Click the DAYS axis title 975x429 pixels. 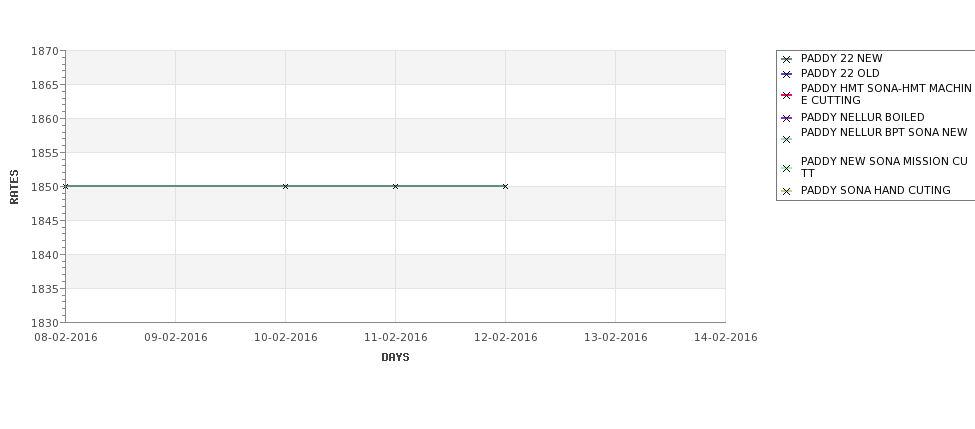tap(395, 358)
